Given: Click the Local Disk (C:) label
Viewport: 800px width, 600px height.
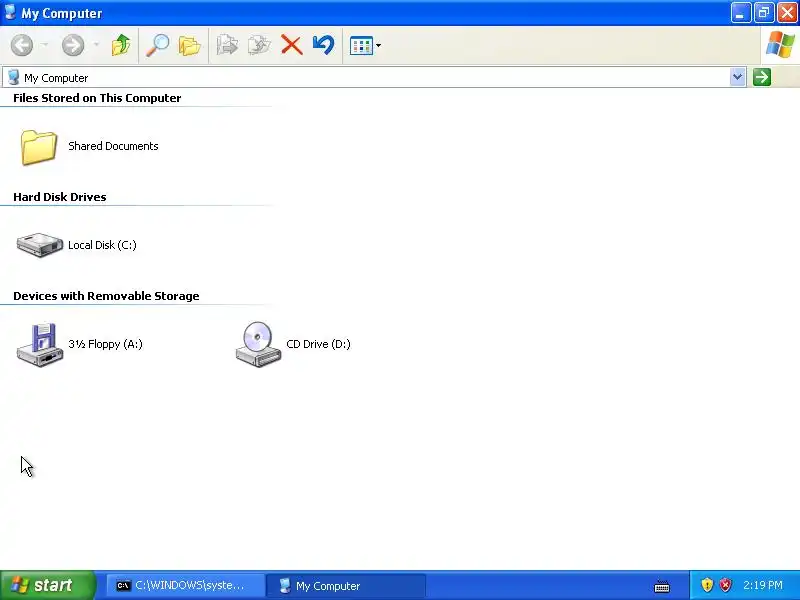Looking at the screenshot, I should pos(102,245).
